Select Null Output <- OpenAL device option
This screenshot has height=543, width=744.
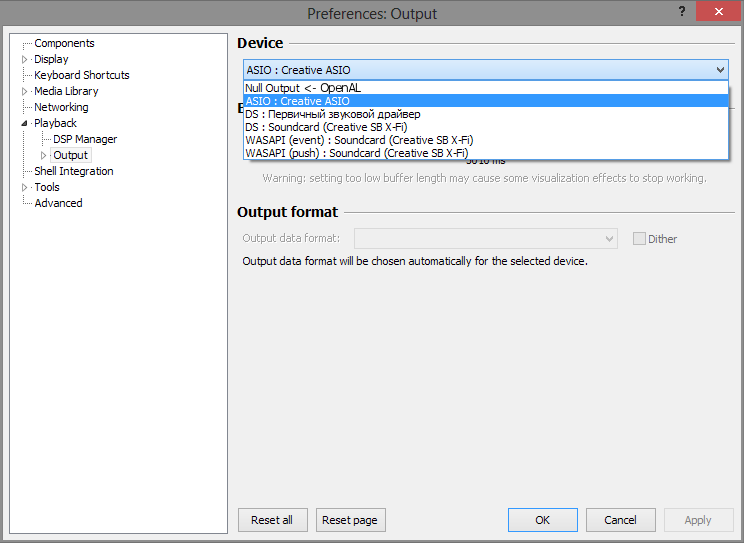click(302, 88)
